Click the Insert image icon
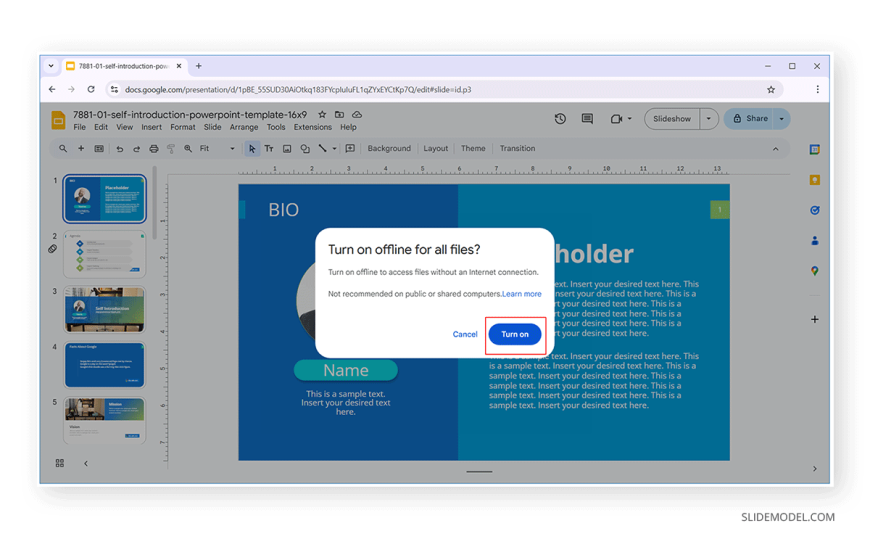The width and height of the screenshot is (870, 539). pyautogui.click(x=287, y=149)
